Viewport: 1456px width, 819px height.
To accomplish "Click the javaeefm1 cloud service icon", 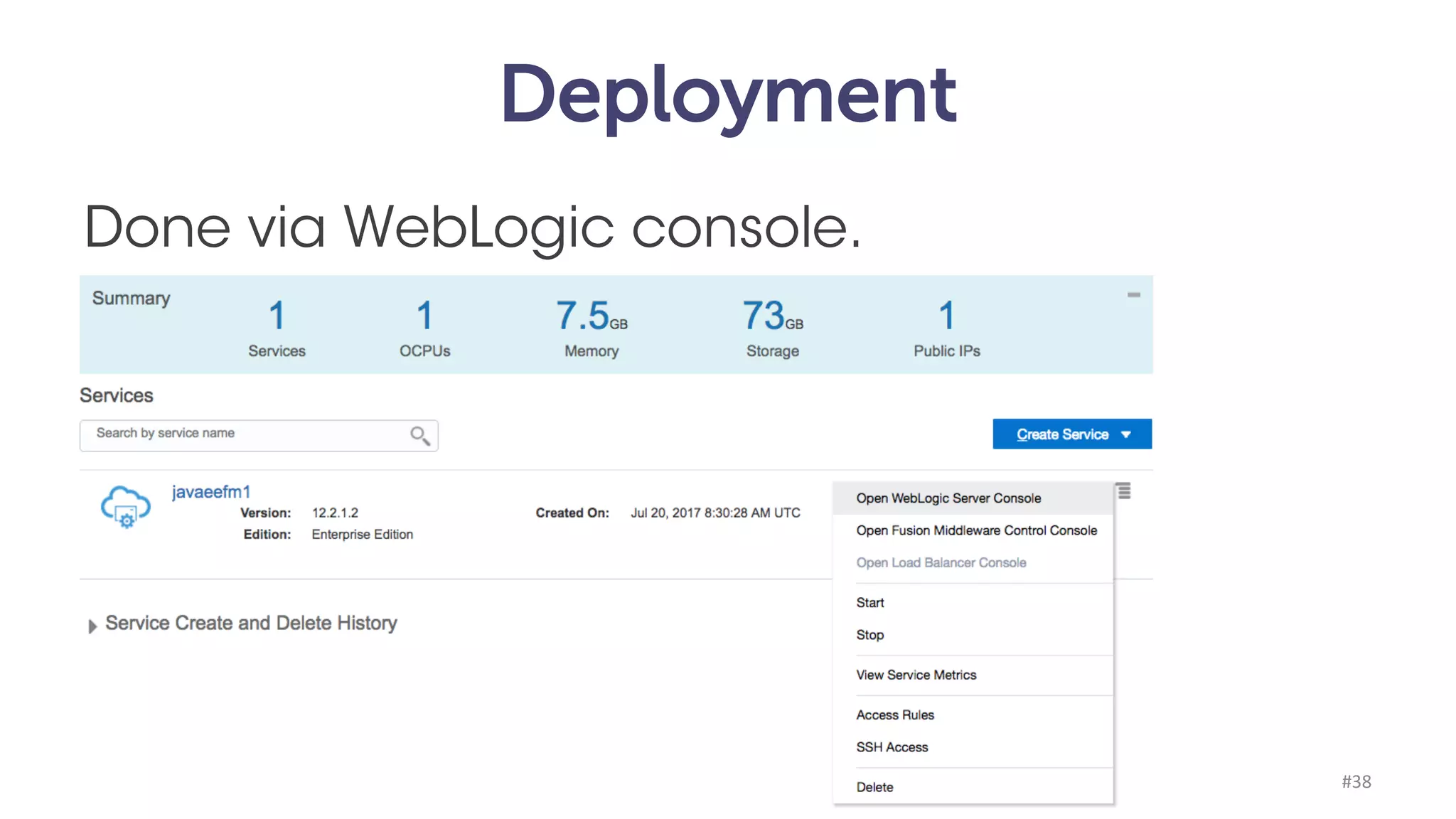I will [126, 506].
